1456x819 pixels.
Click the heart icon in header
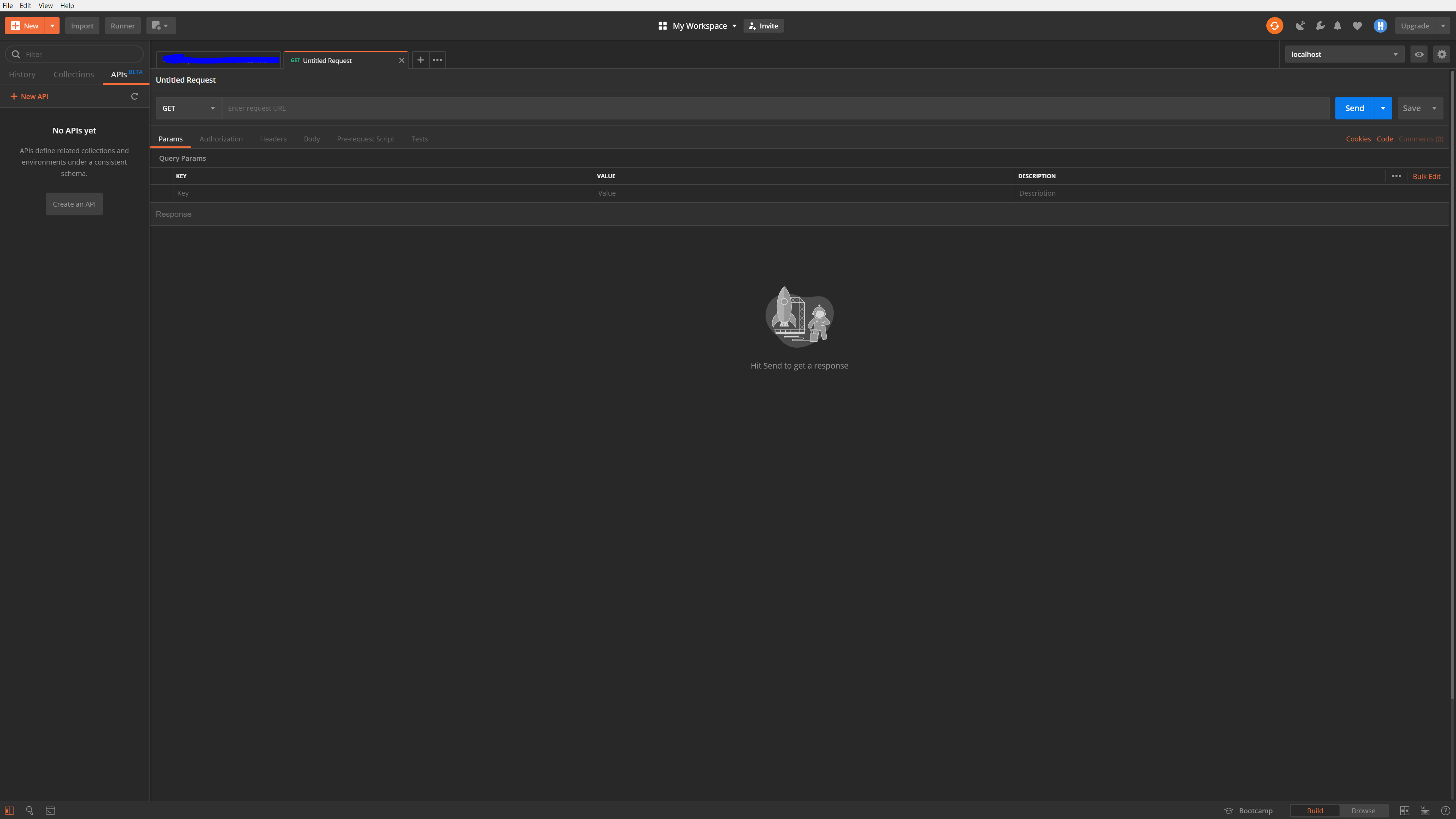click(x=1357, y=25)
